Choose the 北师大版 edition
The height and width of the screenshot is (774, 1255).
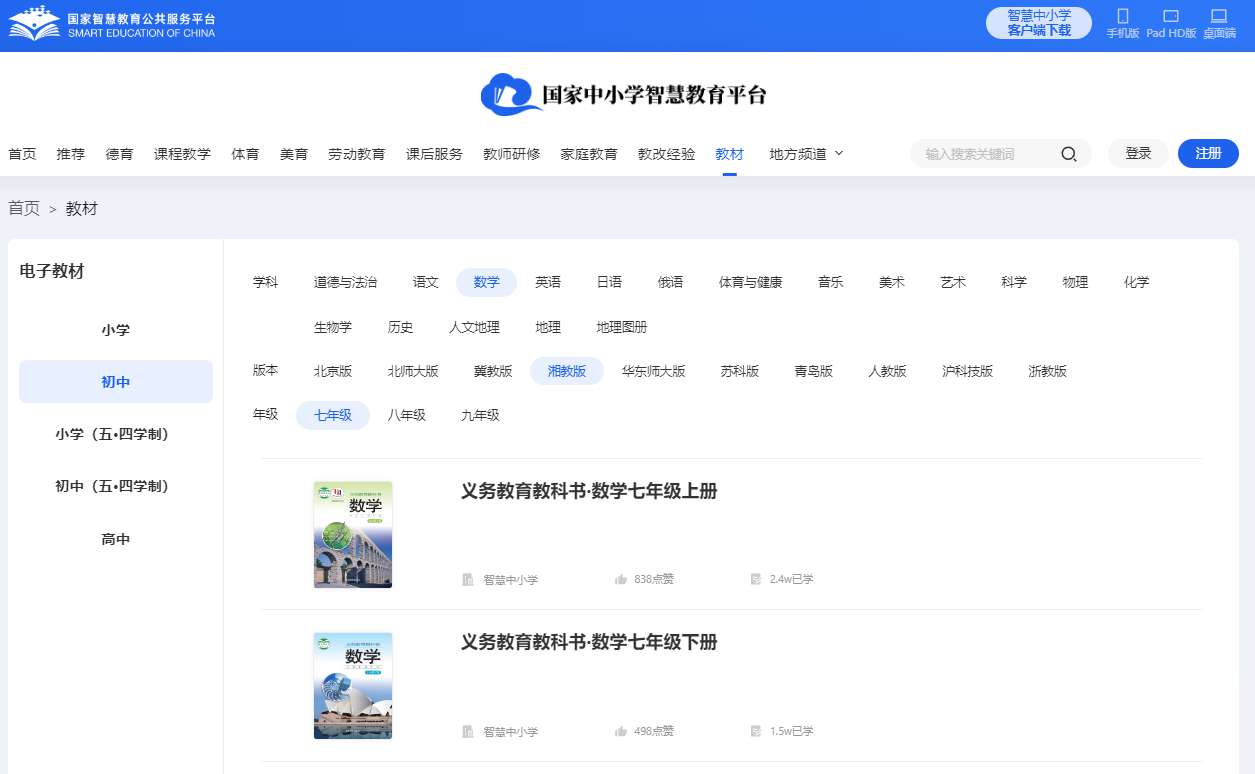[x=413, y=371]
